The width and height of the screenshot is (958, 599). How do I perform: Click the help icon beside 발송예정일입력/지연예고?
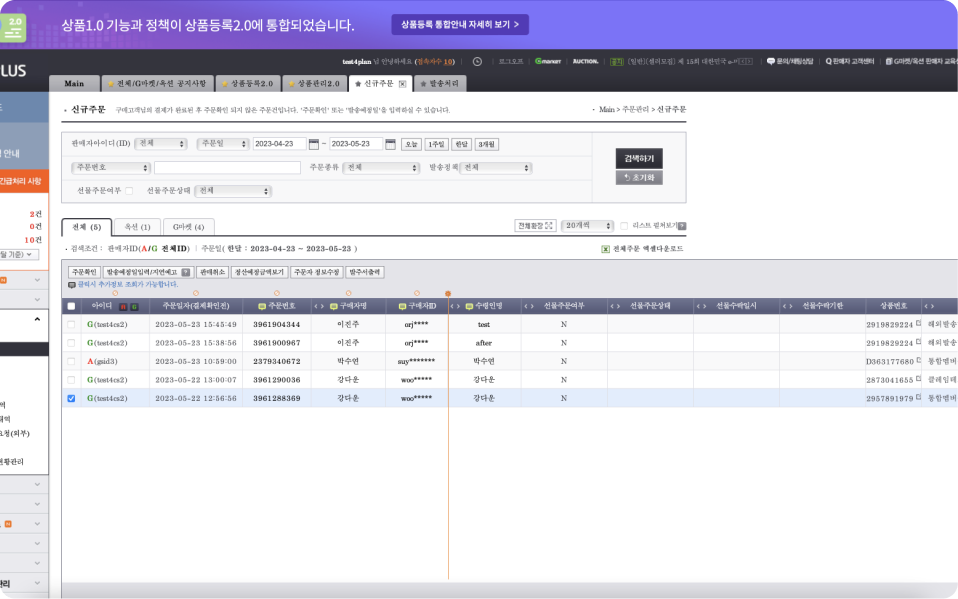tap(186, 272)
